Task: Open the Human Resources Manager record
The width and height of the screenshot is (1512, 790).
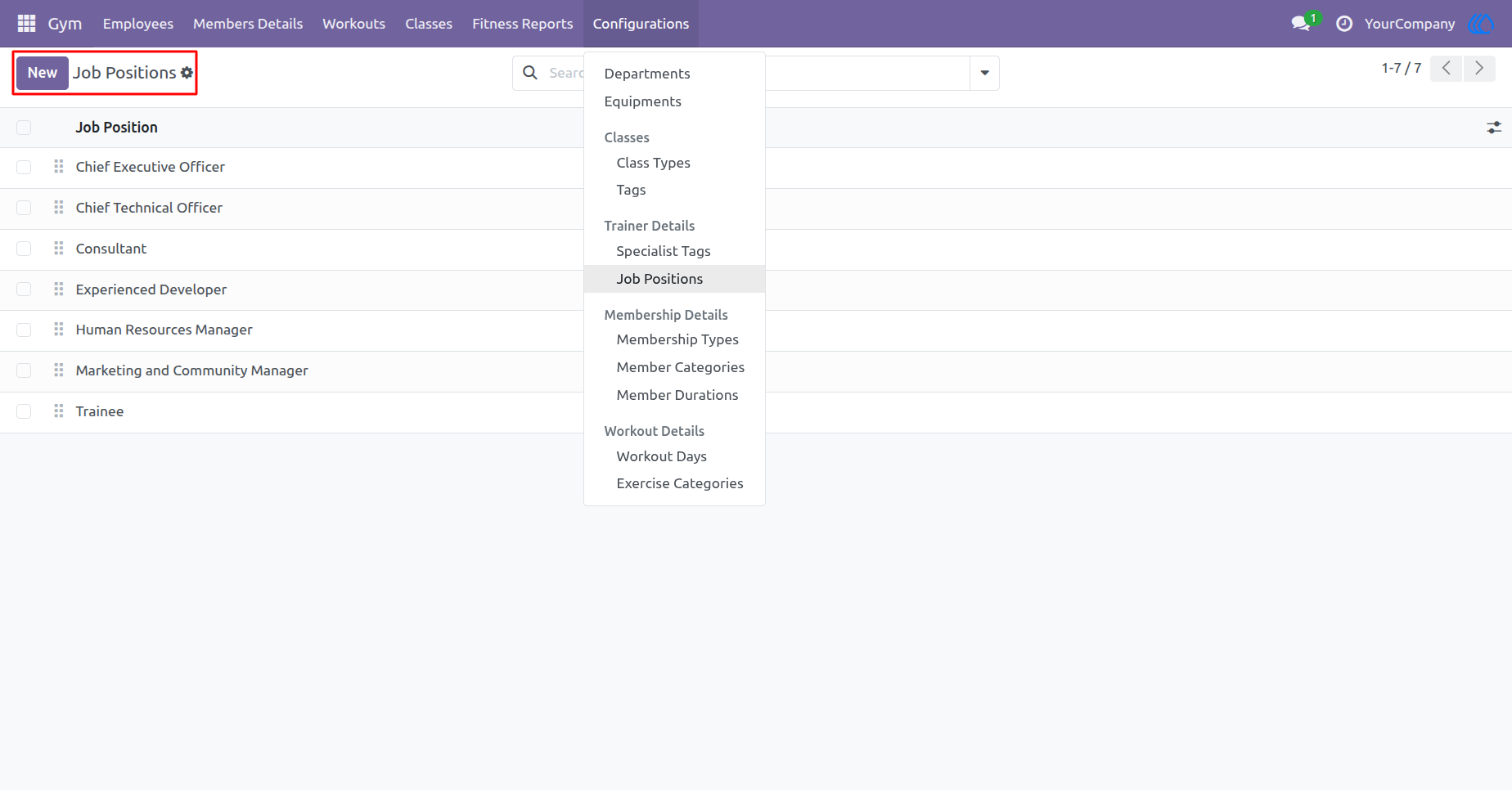Action: [x=164, y=330]
